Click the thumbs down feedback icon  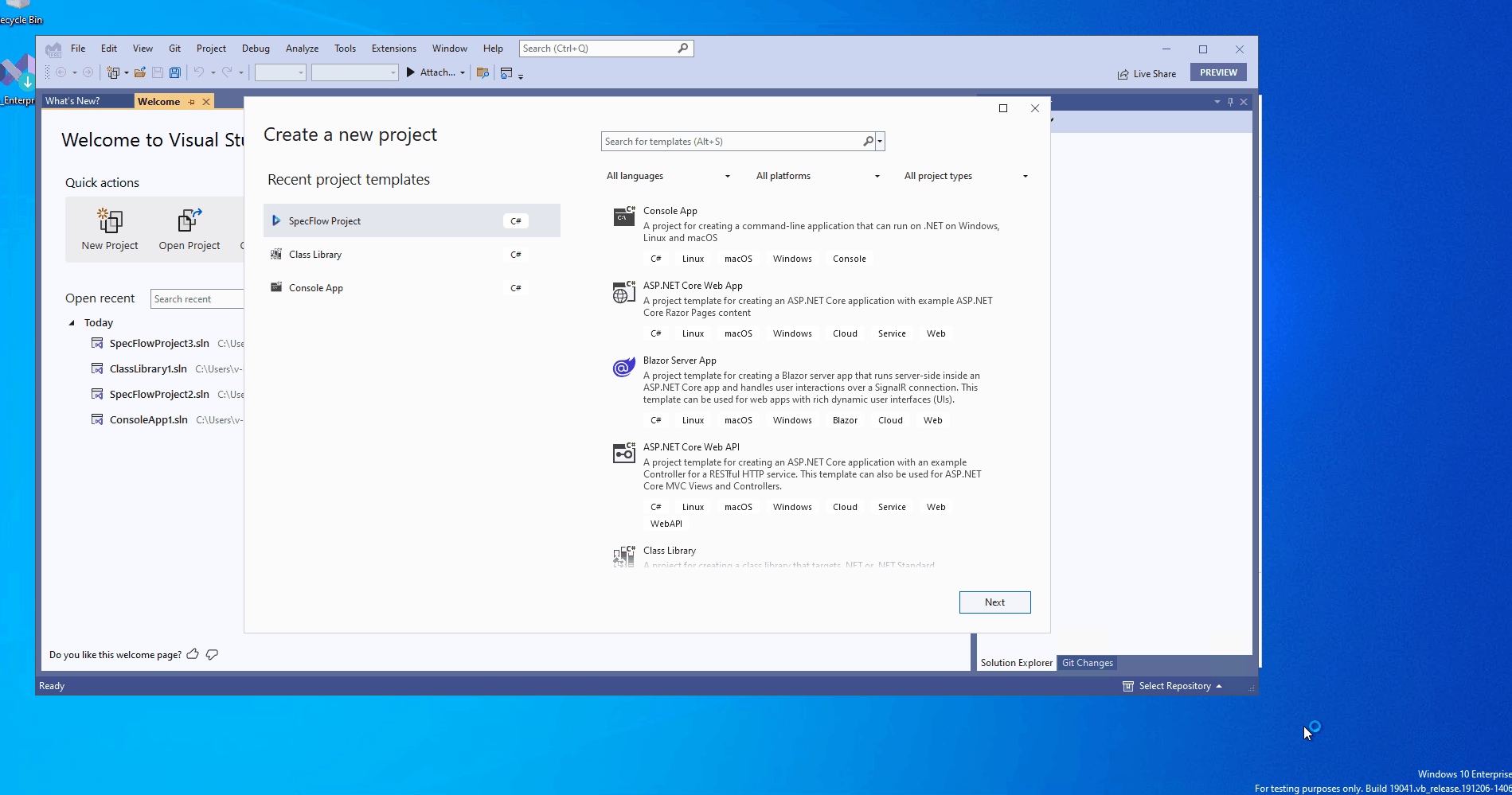[x=212, y=654]
